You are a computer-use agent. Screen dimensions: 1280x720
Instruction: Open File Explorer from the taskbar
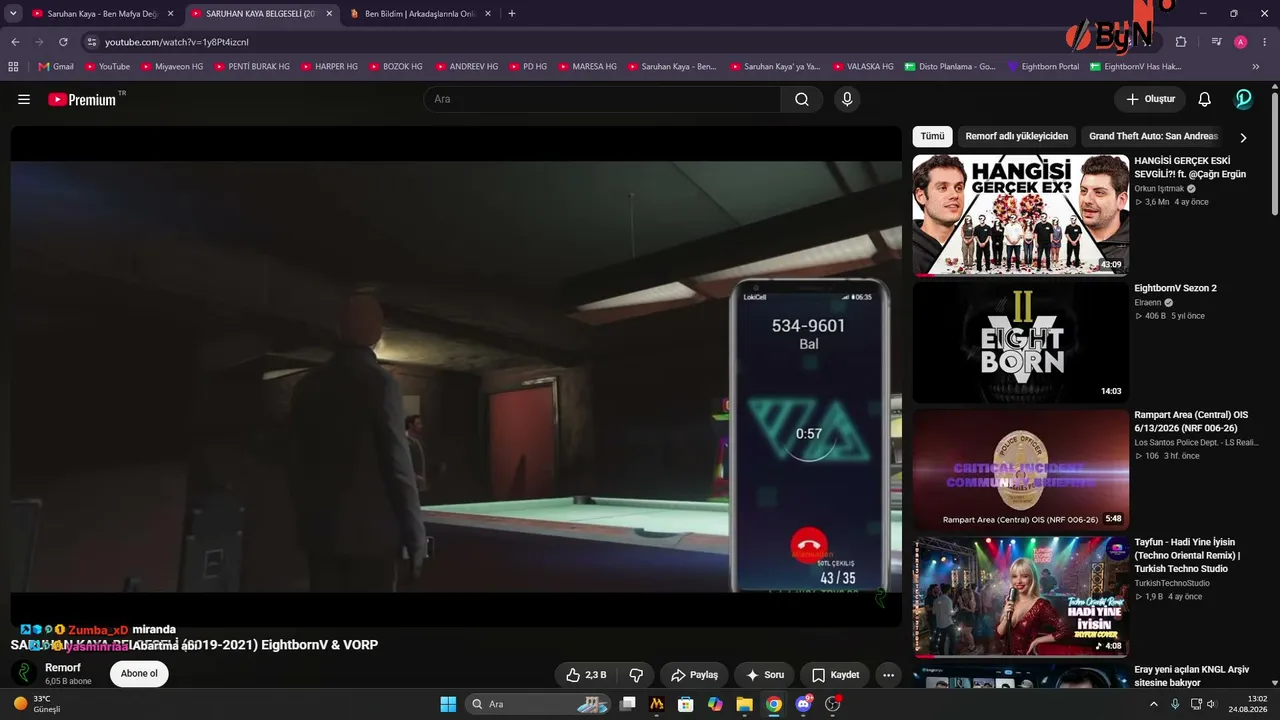click(x=744, y=704)
